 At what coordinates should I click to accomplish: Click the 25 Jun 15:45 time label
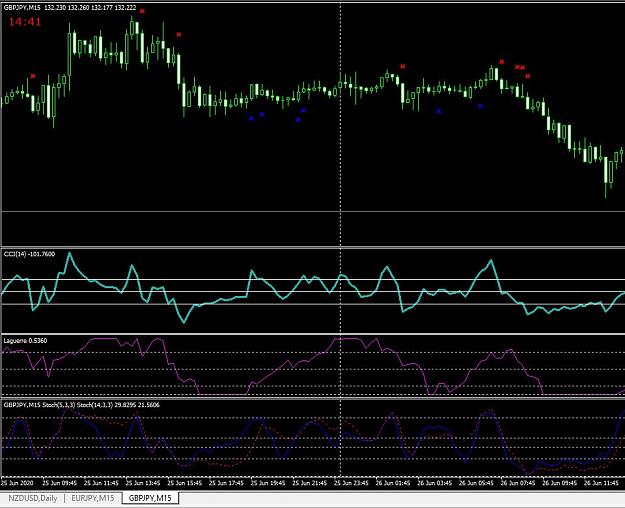[x=185, y=483]
